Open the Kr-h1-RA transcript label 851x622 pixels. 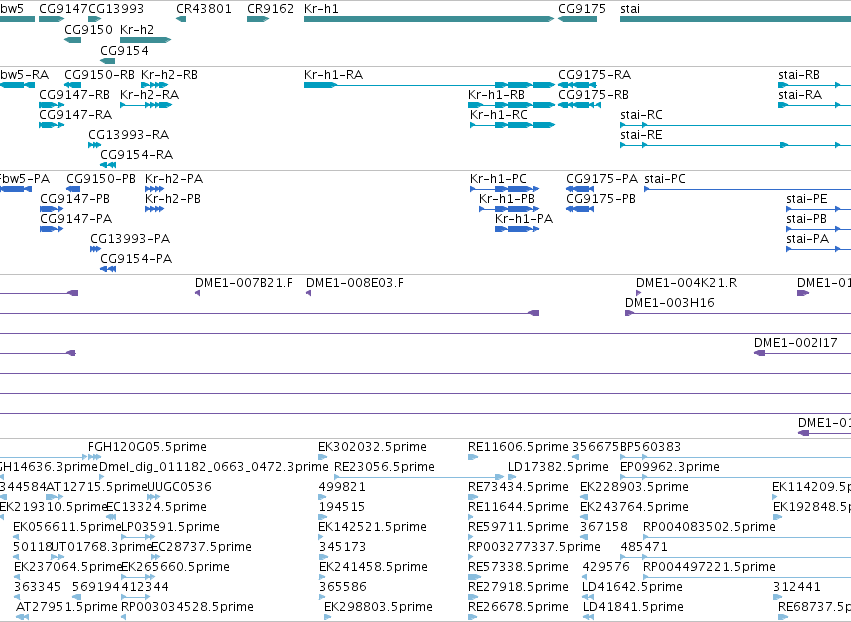pyautogui.click(x=333, y=74)
